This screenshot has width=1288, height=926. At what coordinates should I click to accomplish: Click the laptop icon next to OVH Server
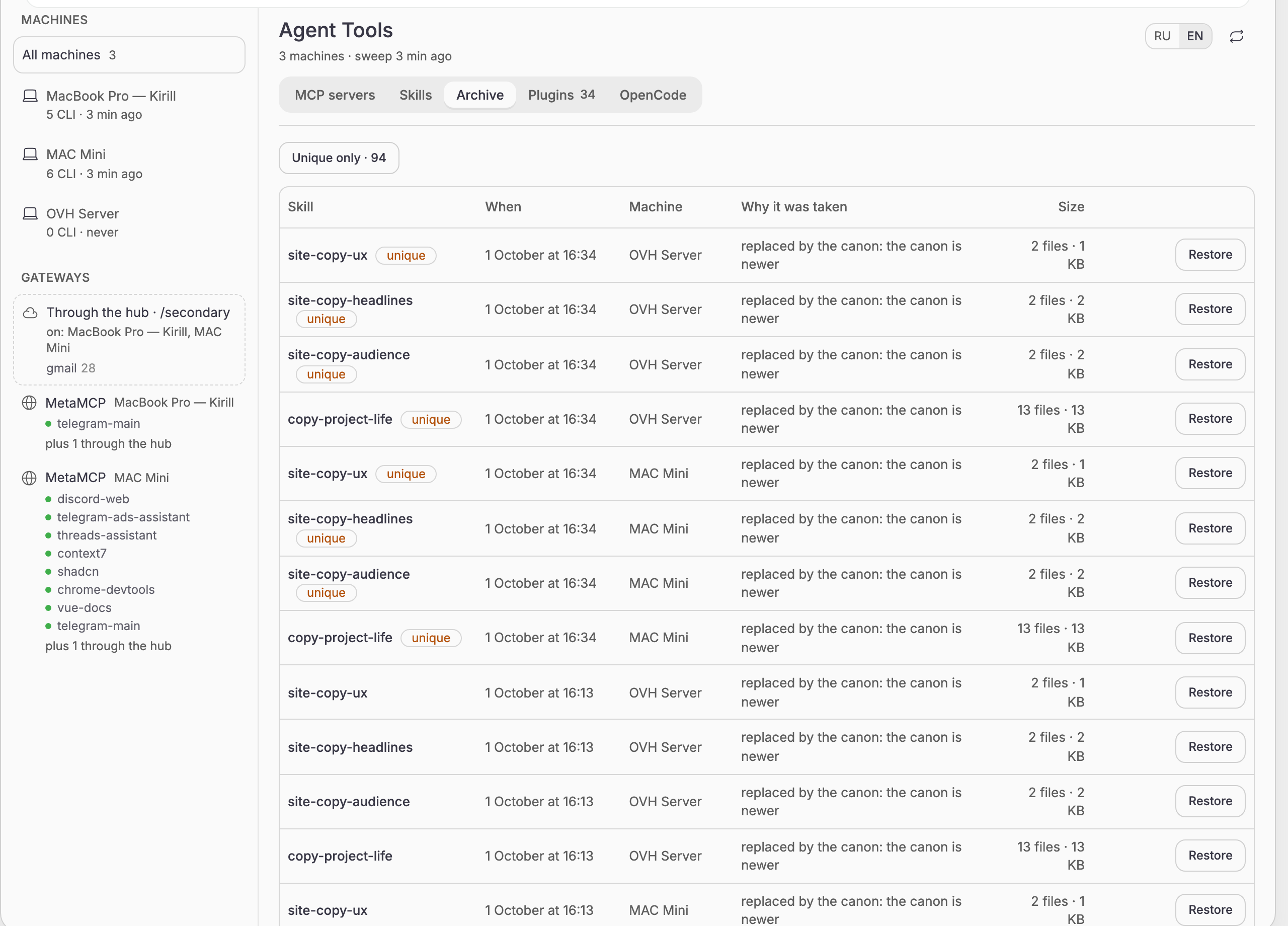tap(30, 213)
